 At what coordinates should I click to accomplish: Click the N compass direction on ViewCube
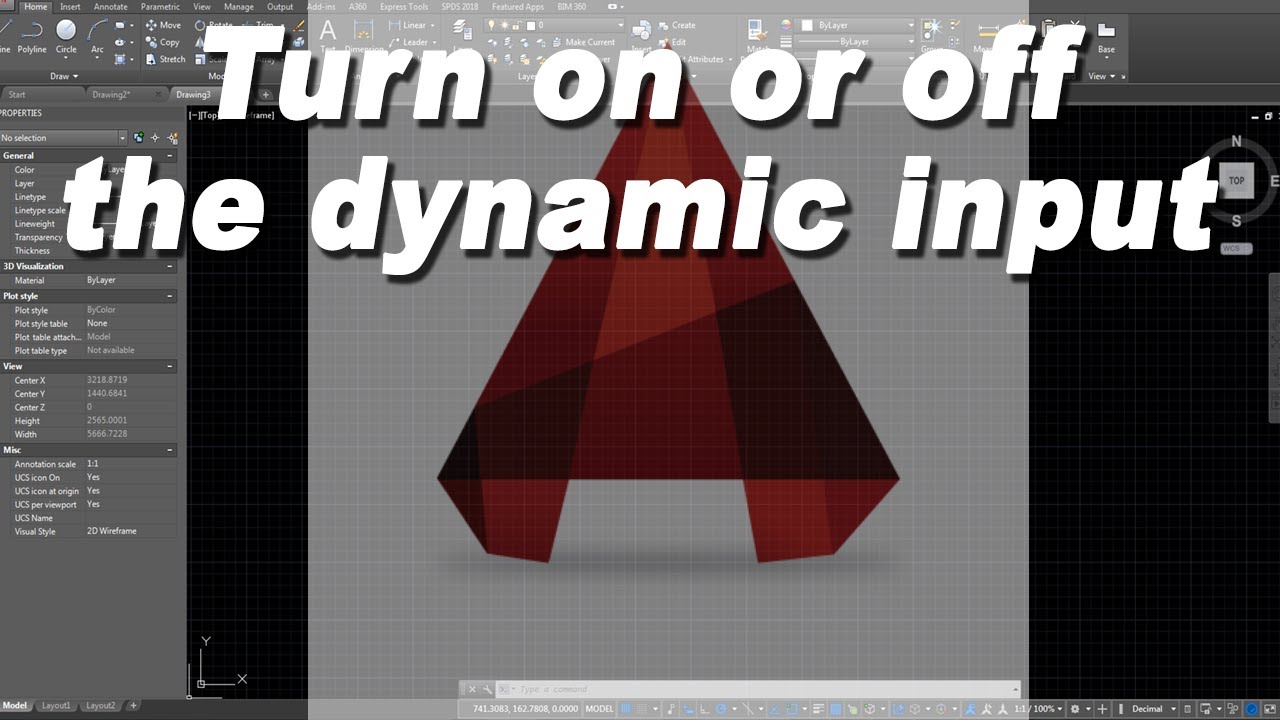pos(1236,141)
